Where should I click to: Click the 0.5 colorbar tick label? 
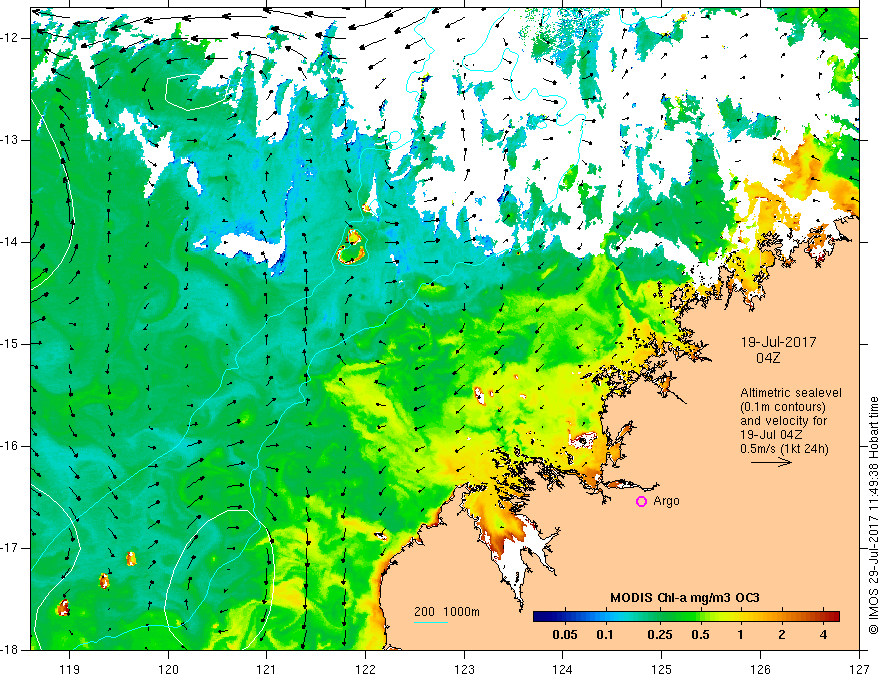(700, 635)
